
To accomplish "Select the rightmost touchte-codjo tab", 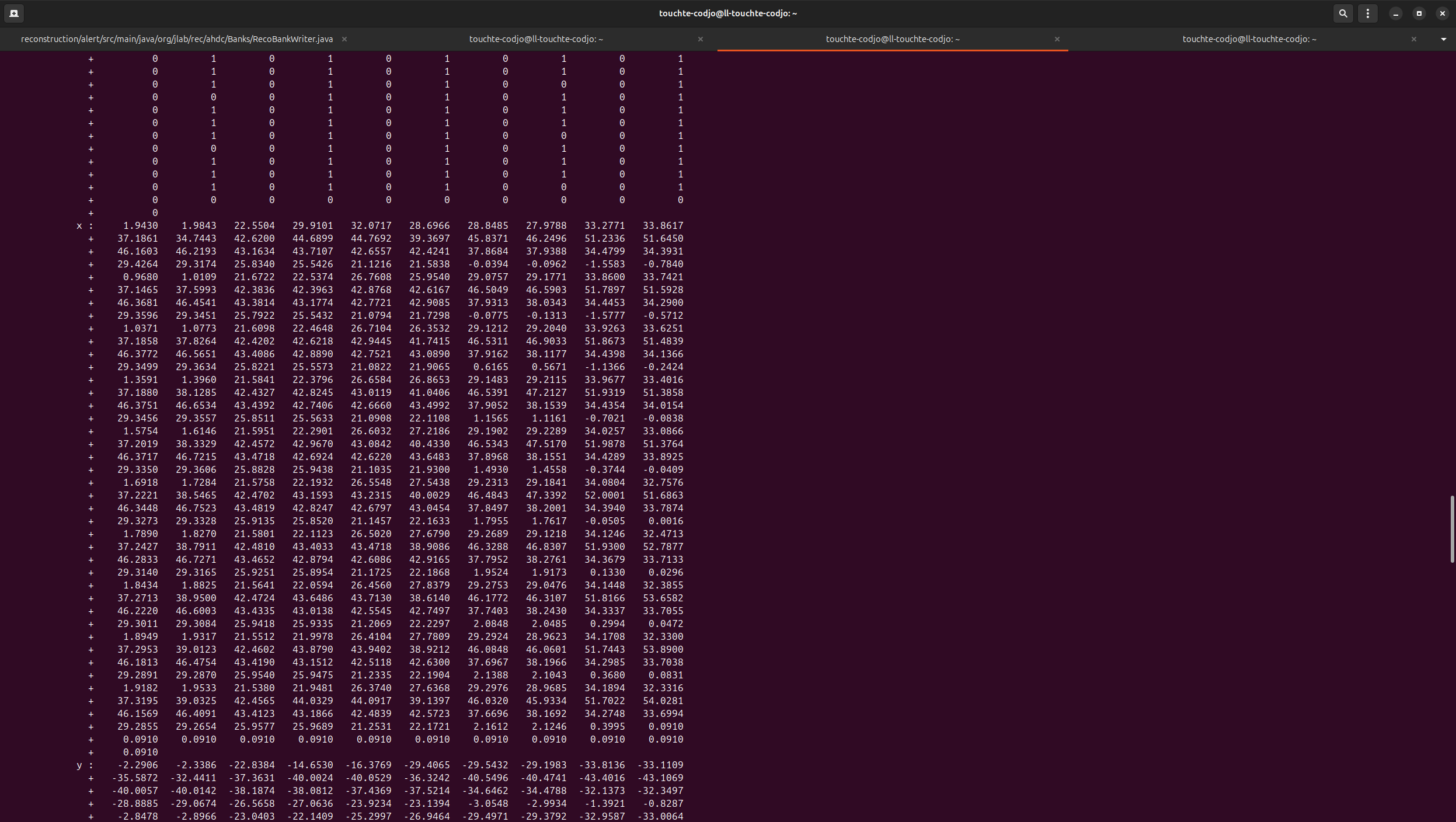I will (x=1248, y=39).
